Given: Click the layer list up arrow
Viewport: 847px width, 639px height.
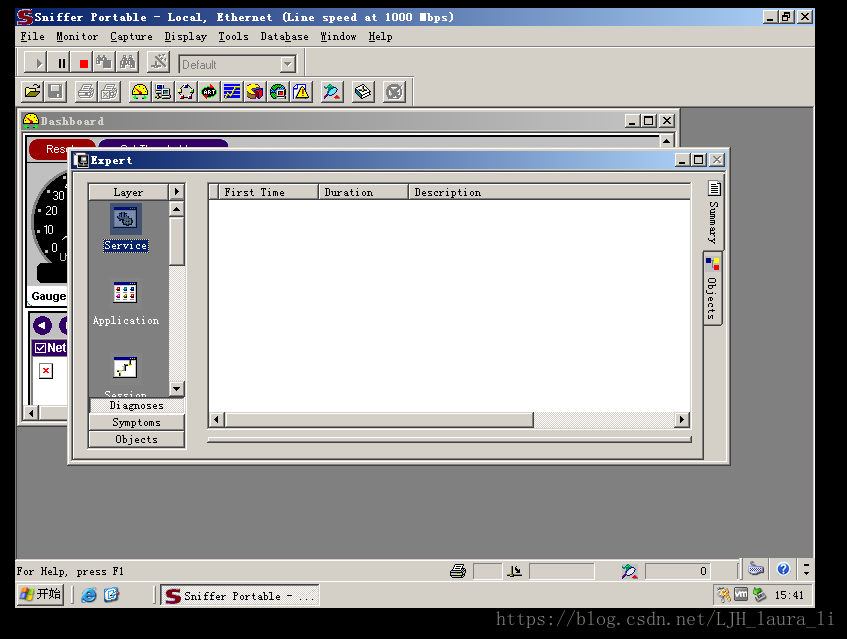Looking at the screenshot, I should 177,208.
